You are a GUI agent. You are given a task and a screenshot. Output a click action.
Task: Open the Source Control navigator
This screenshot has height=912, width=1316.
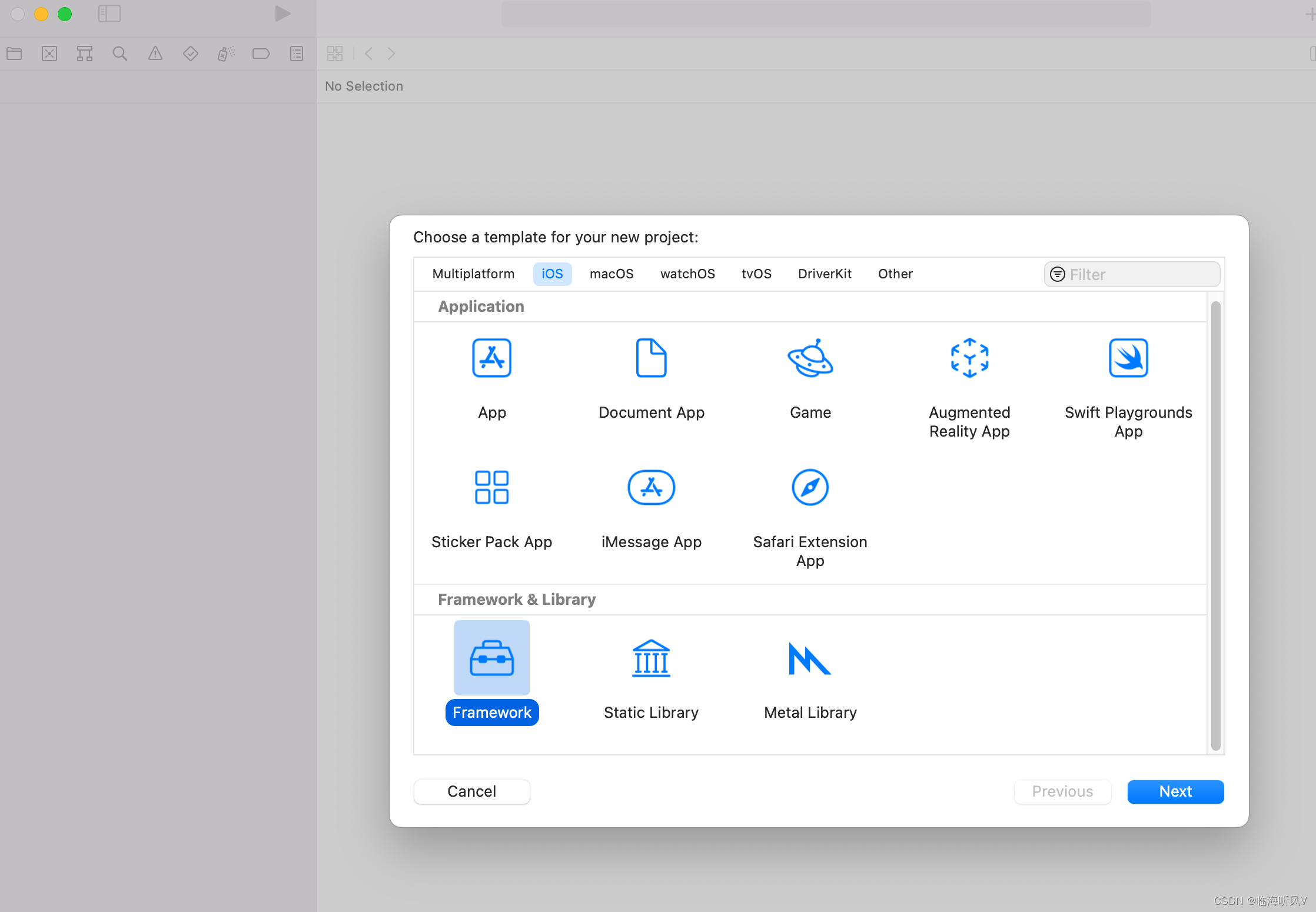pos(49,54)
